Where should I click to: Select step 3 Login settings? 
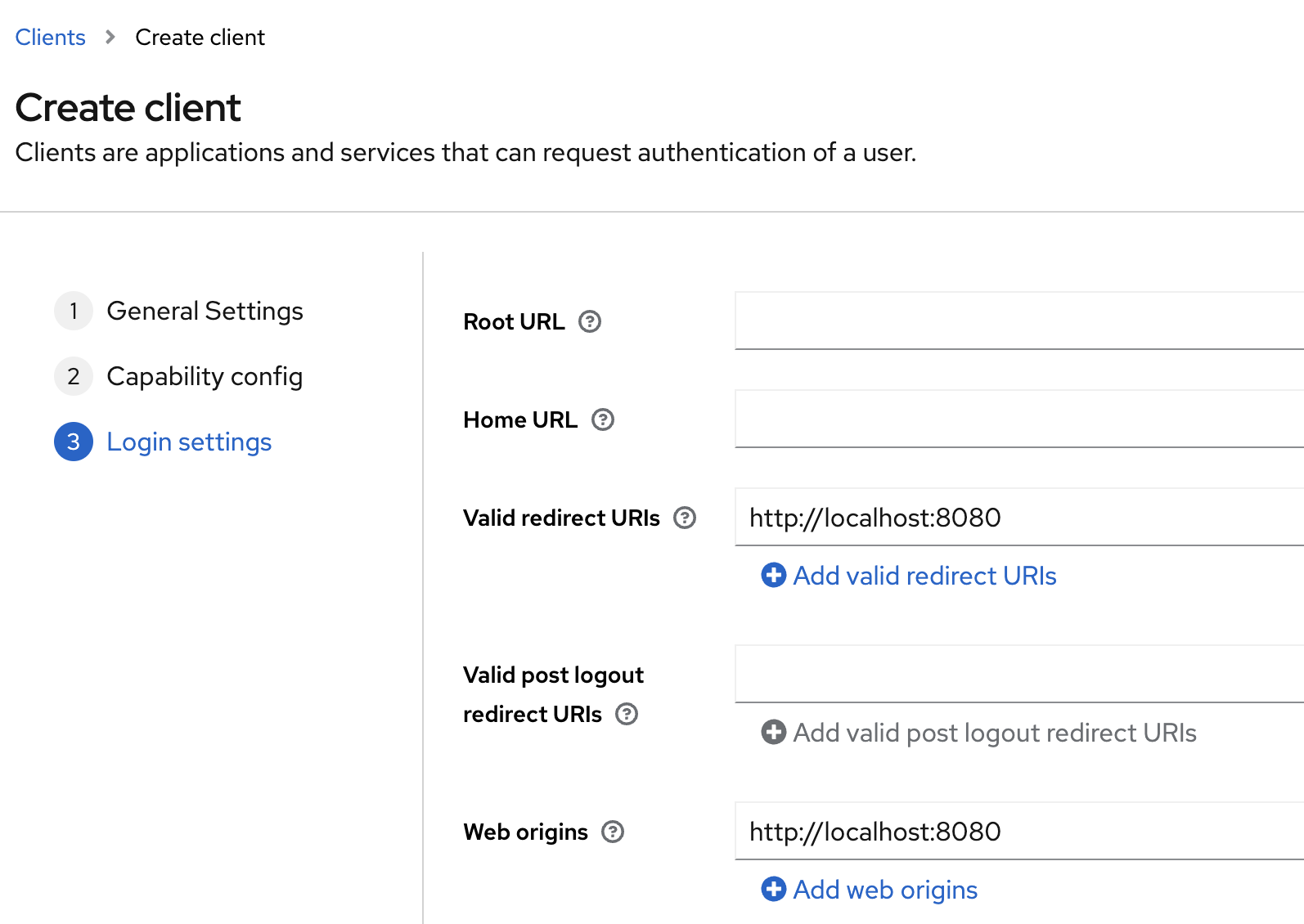[x=163, y=442]
